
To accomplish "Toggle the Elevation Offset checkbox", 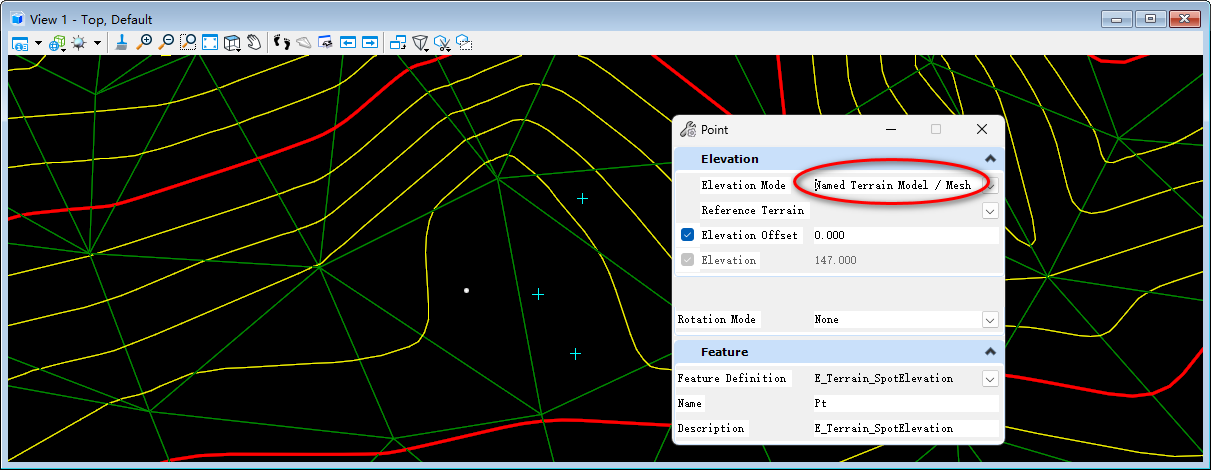I will 687,235.
